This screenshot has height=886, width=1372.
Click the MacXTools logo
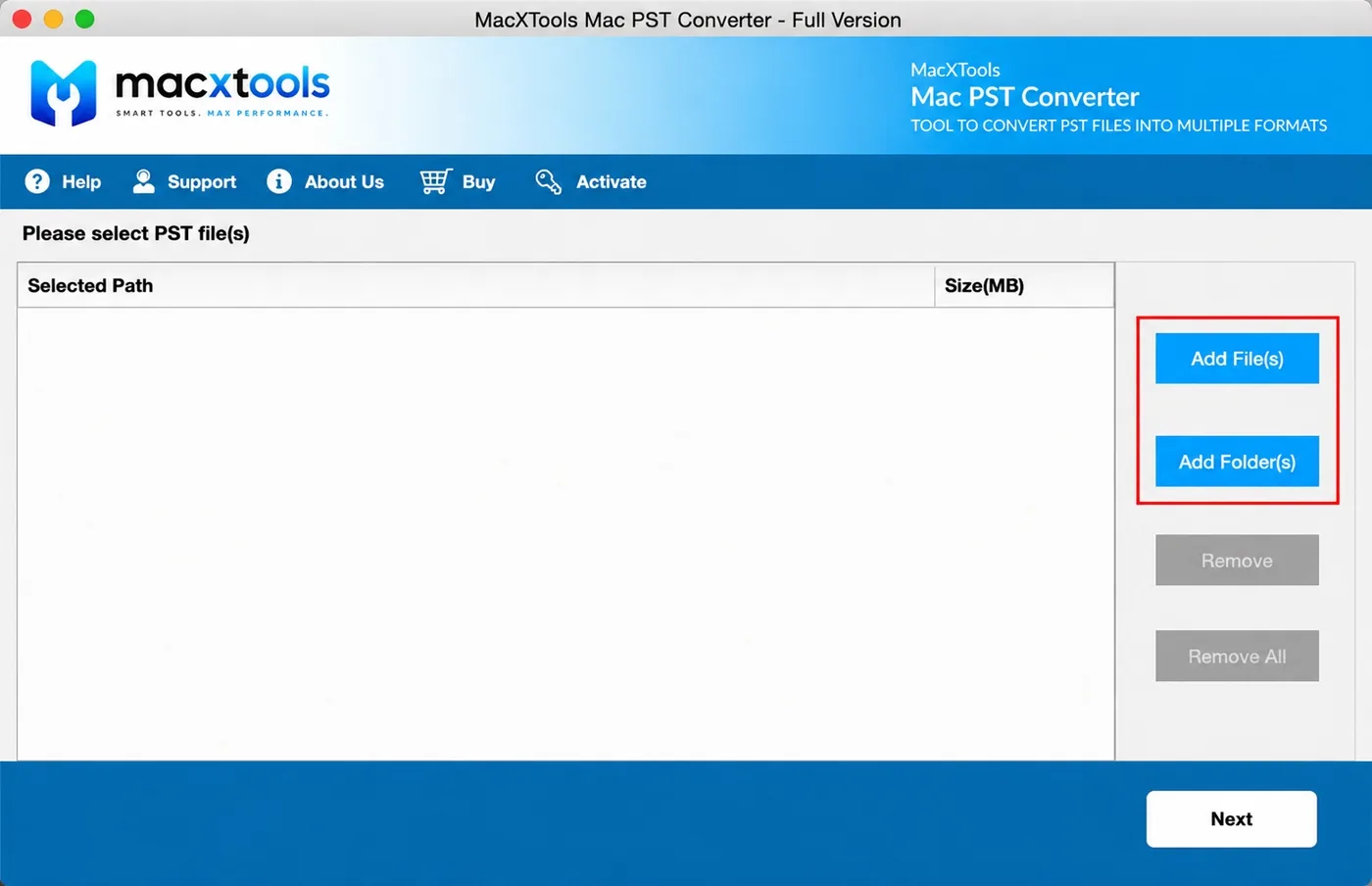point(180,93)
